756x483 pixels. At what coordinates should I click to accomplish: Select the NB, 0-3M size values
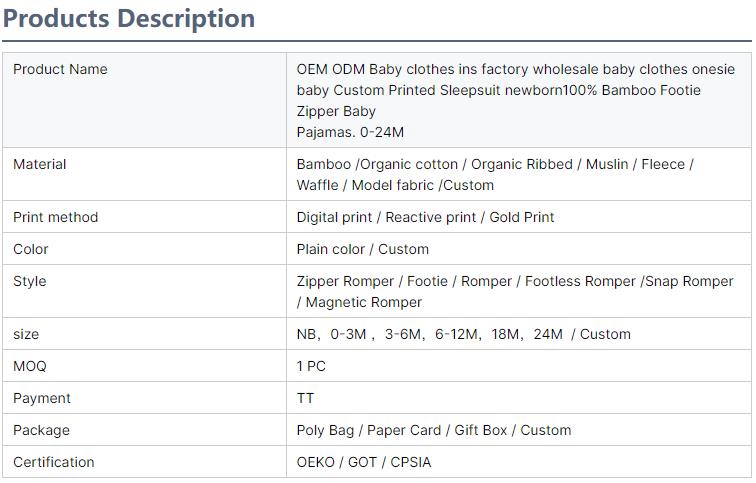(x=463, y=334)
